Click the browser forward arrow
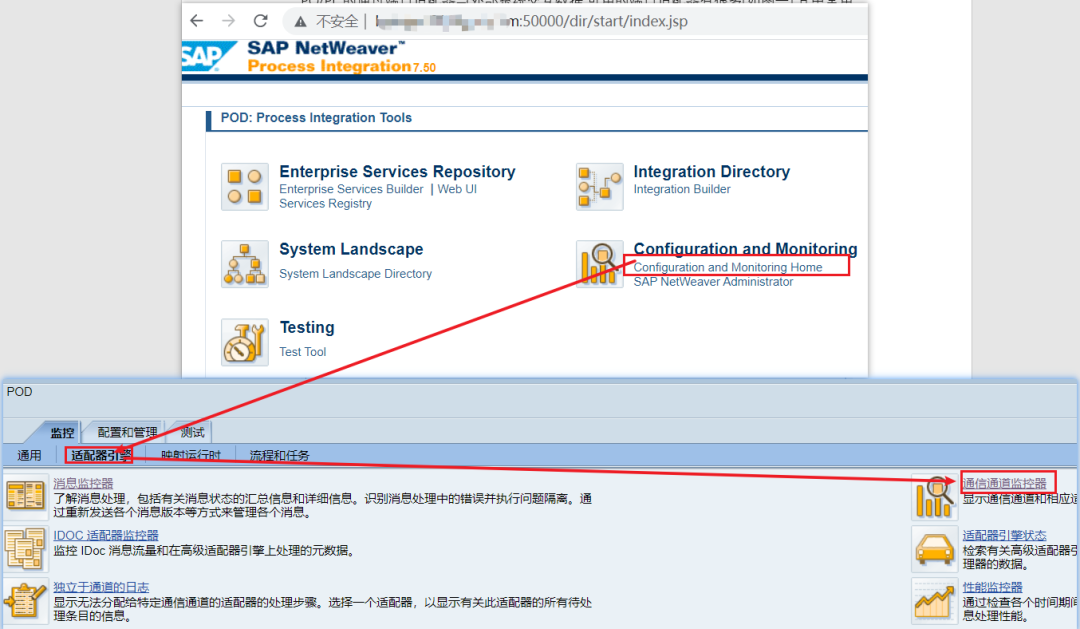The image size is (1080, 629). tap(228, 21)
